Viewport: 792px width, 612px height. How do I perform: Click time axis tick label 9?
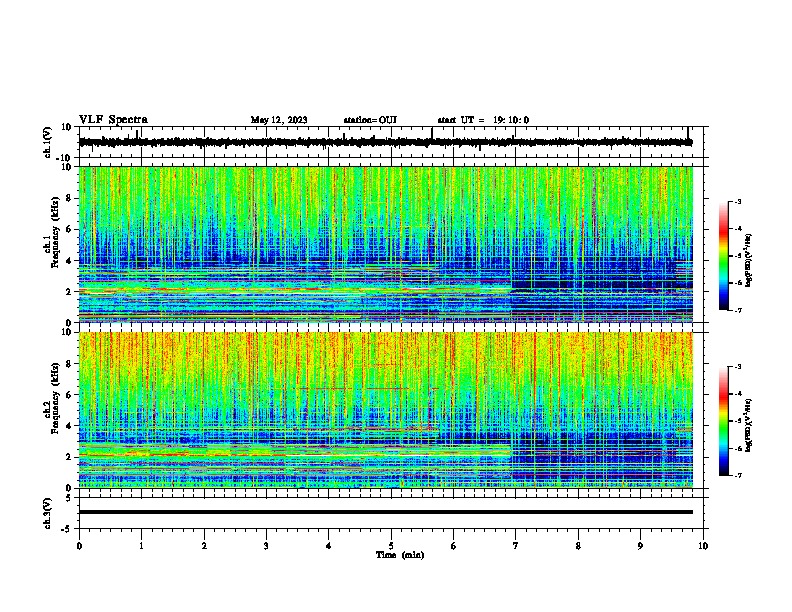click(x=640, y=546)
